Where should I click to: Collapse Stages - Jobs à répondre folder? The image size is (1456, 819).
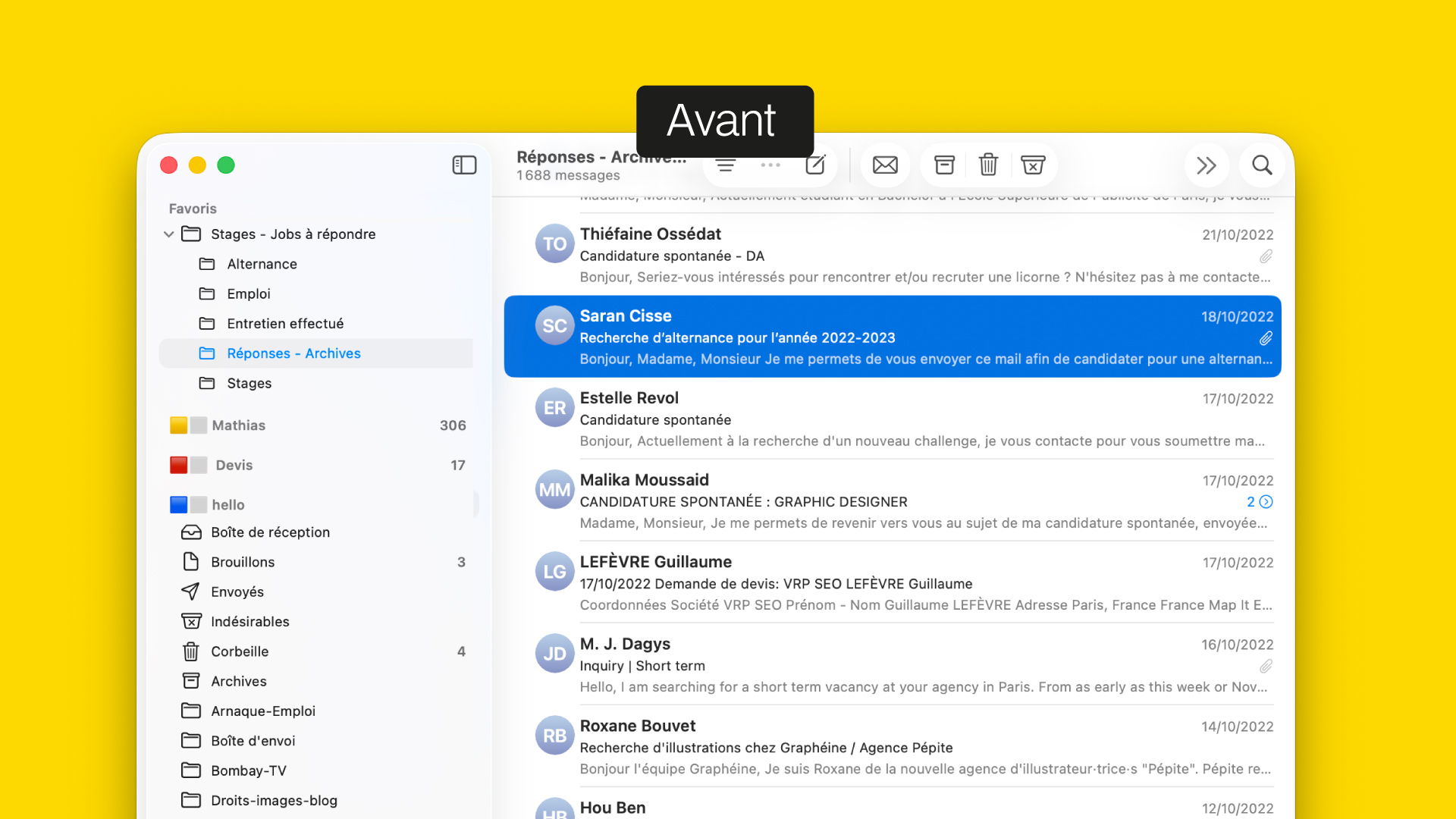(x=168, y=234)
